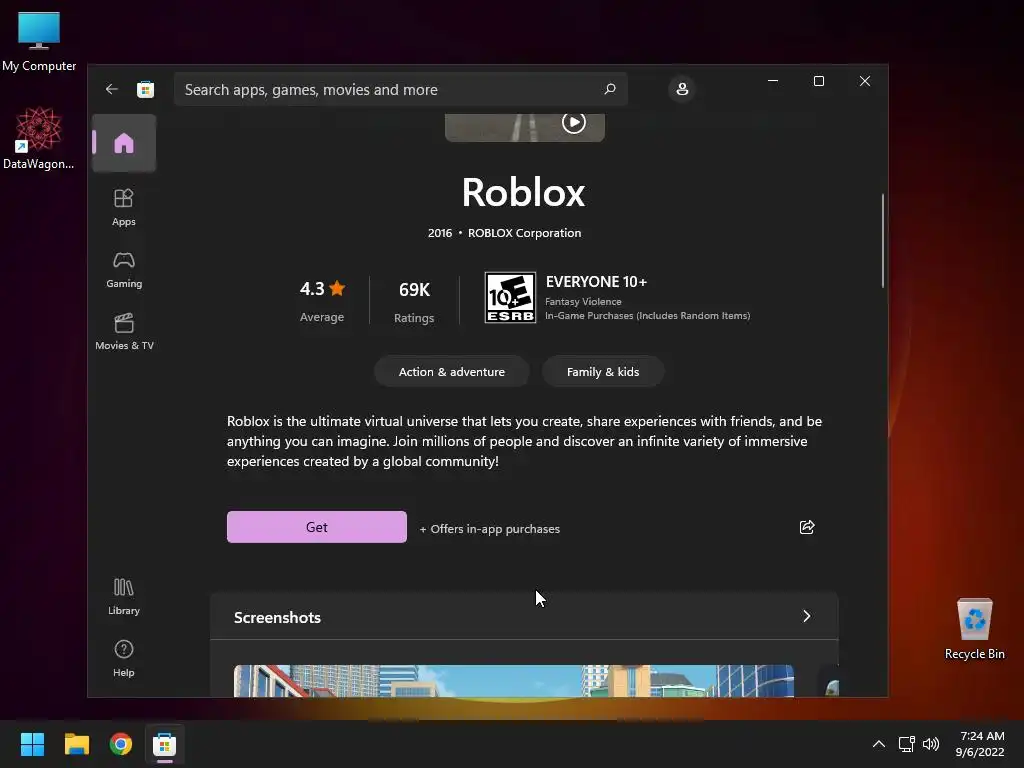
Task: Click the search magnifier icon
Action: 610,89
